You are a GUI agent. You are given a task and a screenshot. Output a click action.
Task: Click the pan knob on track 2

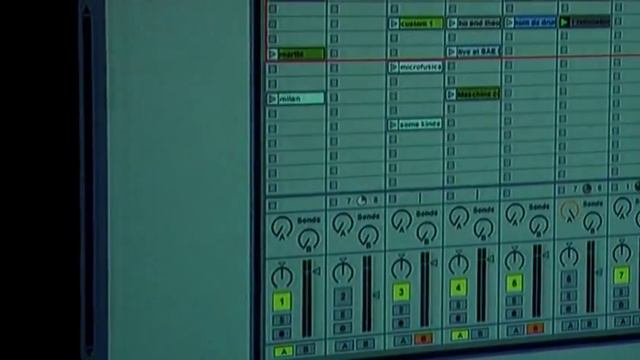[x=342, y=271]
